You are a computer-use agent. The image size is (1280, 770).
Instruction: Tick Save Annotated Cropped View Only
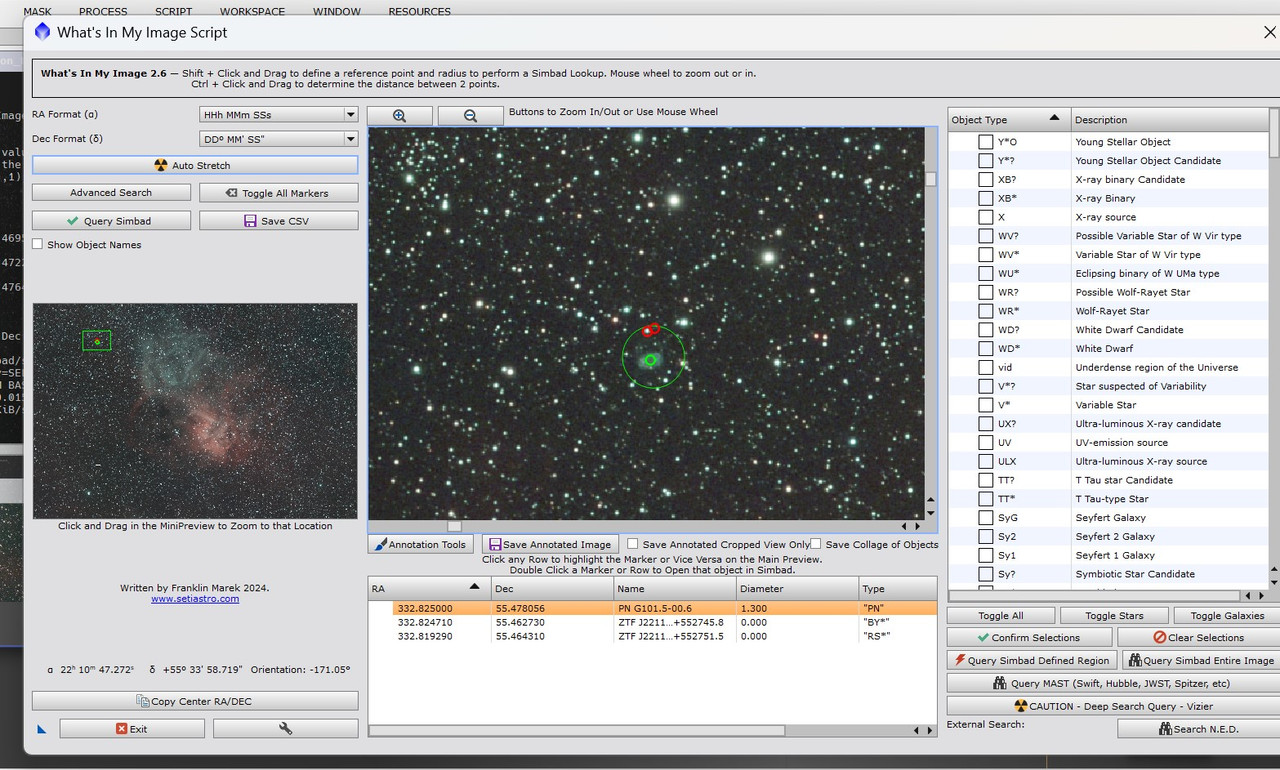point(632,544)
